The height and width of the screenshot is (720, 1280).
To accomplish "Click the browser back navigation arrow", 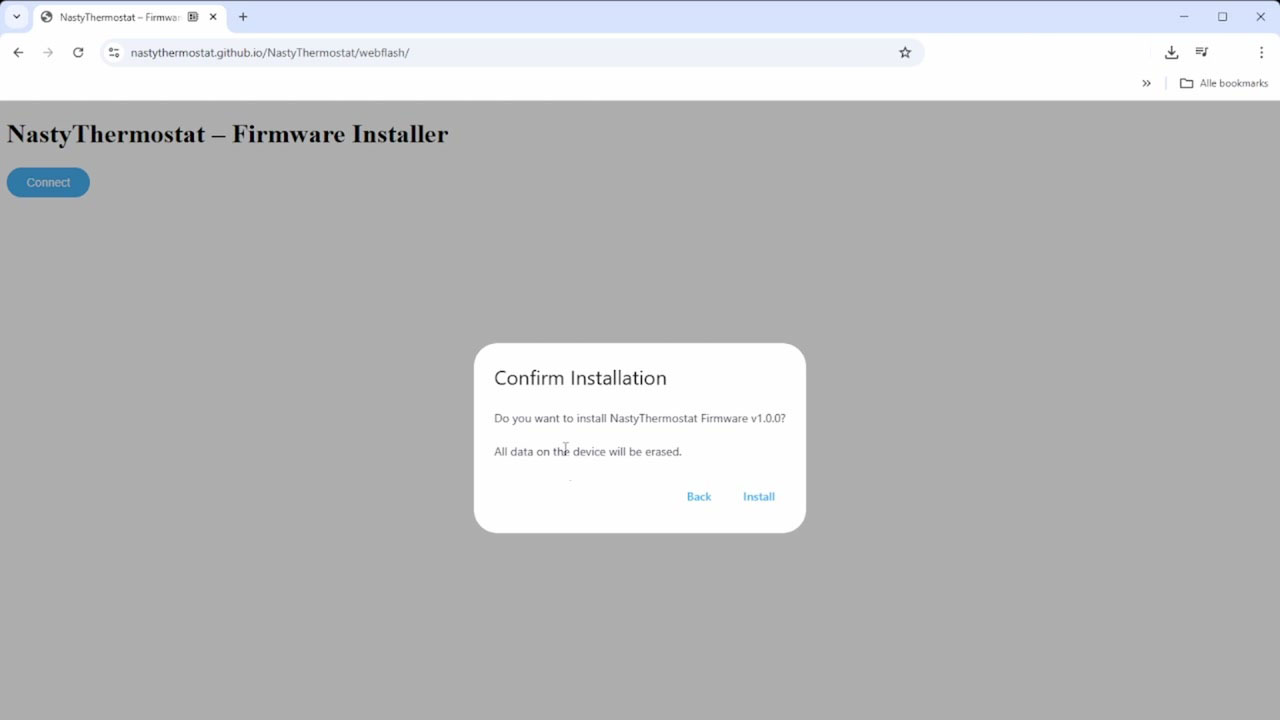I will tap(18, 52).
